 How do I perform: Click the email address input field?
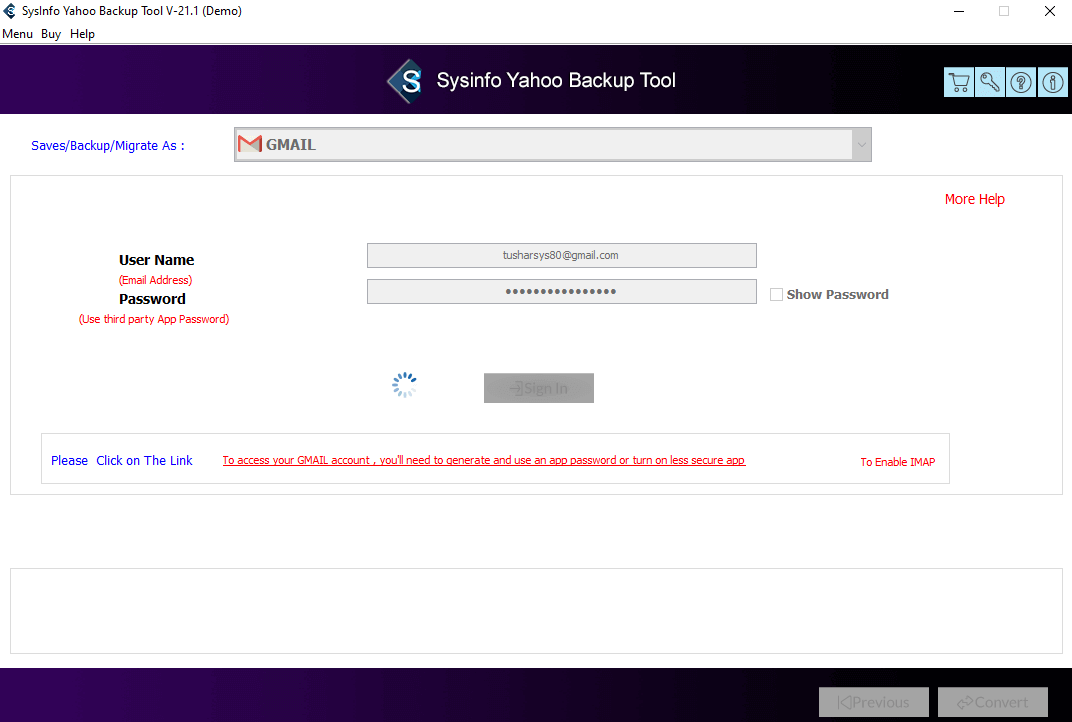(x=562, y=256)
